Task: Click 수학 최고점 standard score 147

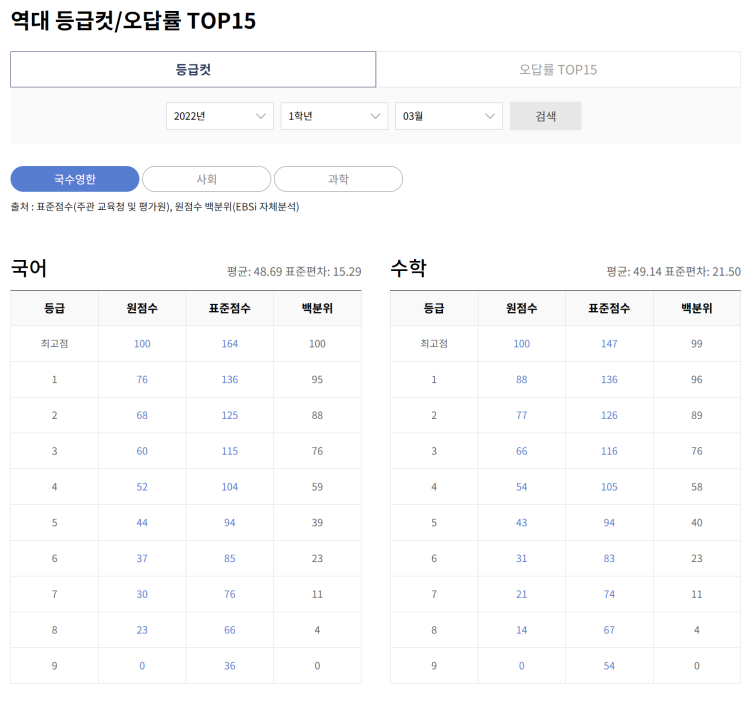Action: tap(609, 343)
